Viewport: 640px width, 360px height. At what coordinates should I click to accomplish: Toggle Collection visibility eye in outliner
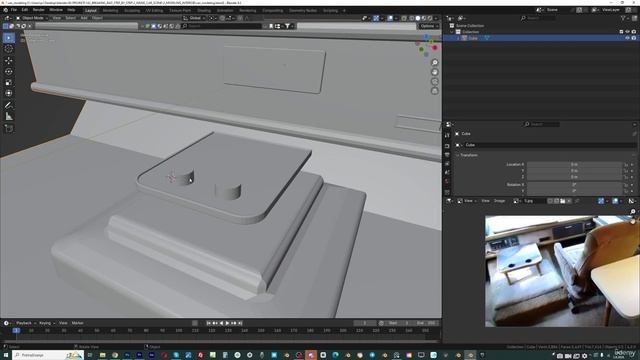coord(627,32)
